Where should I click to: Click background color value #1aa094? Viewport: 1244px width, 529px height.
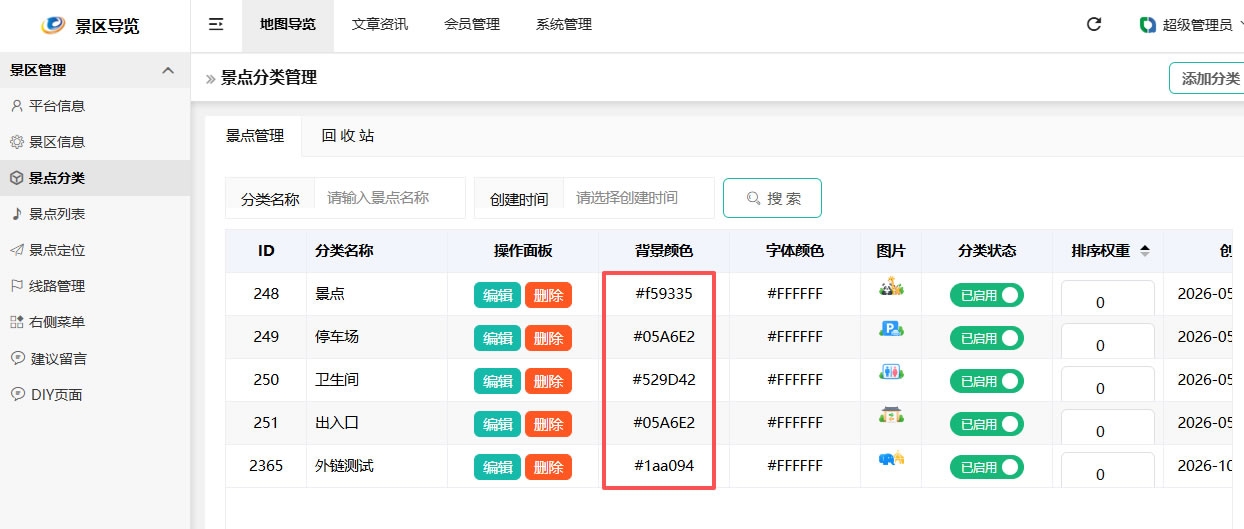pyautogui.click(x=664, y=466)
